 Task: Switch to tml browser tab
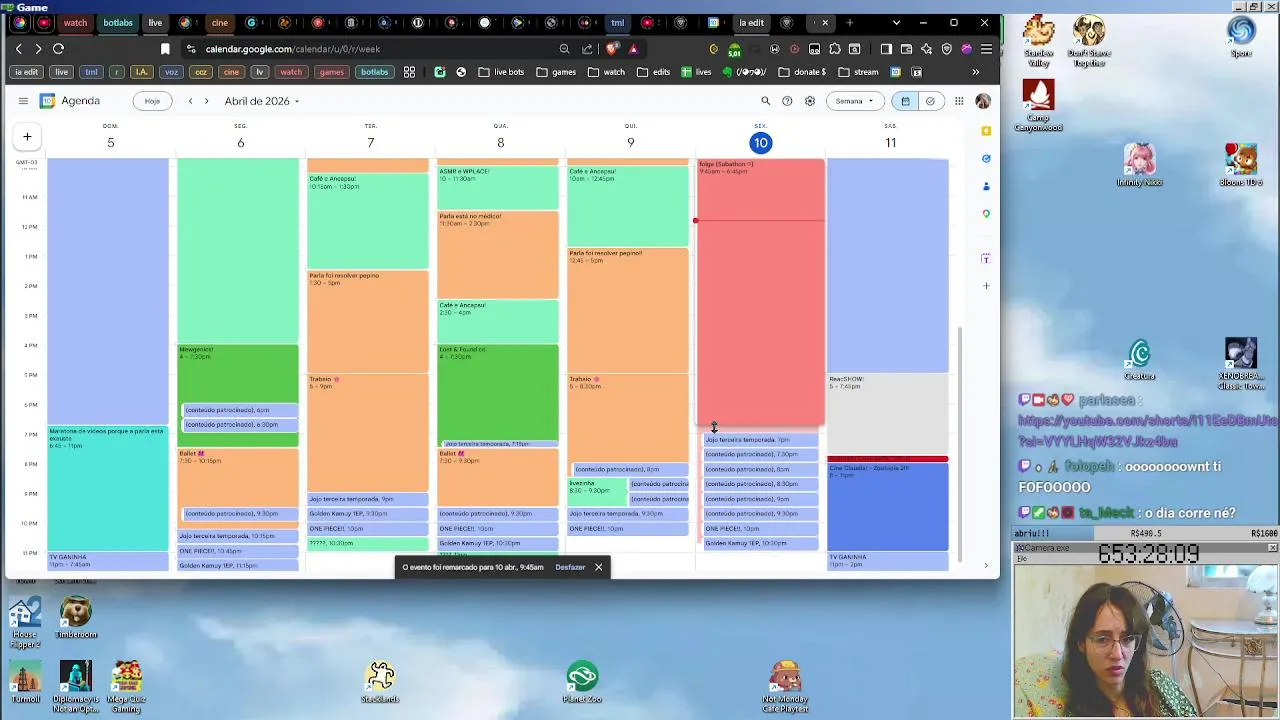point(617,22)
